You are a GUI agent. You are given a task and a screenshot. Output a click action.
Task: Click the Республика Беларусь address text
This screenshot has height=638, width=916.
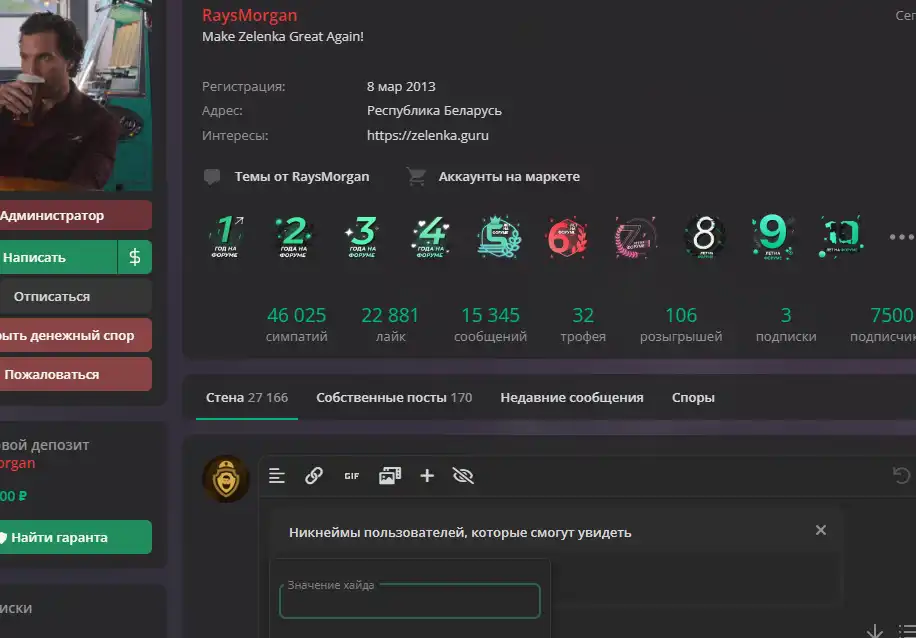click(x=434, y=110)
